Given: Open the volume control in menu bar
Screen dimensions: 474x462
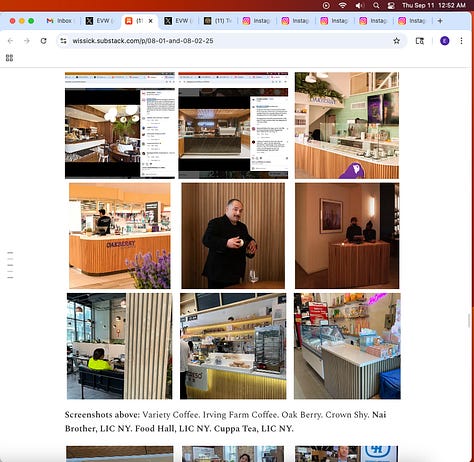Looking at the screenshot, I should (x=359, y=5).
